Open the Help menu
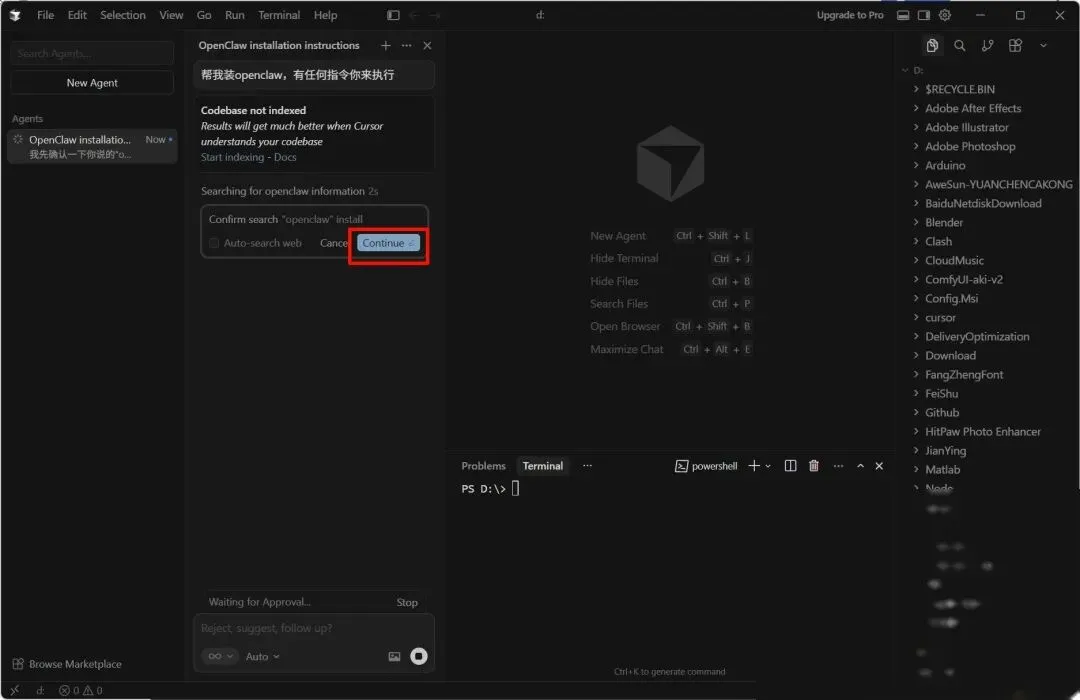The image size is (1080, 700). click(x=325, y=15)
